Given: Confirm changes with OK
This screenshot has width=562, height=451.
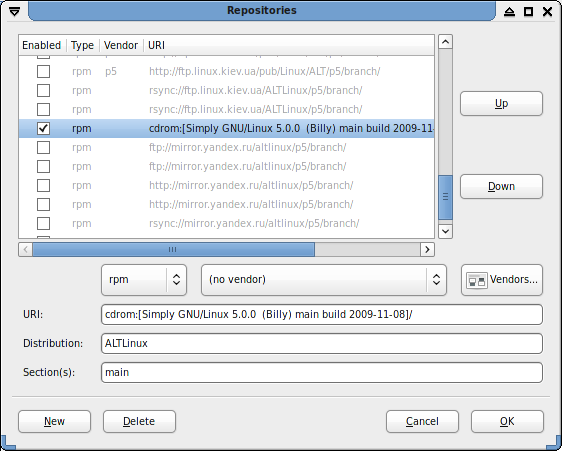Looking at the screenshot, I should pyautogui.click(x=507, y=421).
